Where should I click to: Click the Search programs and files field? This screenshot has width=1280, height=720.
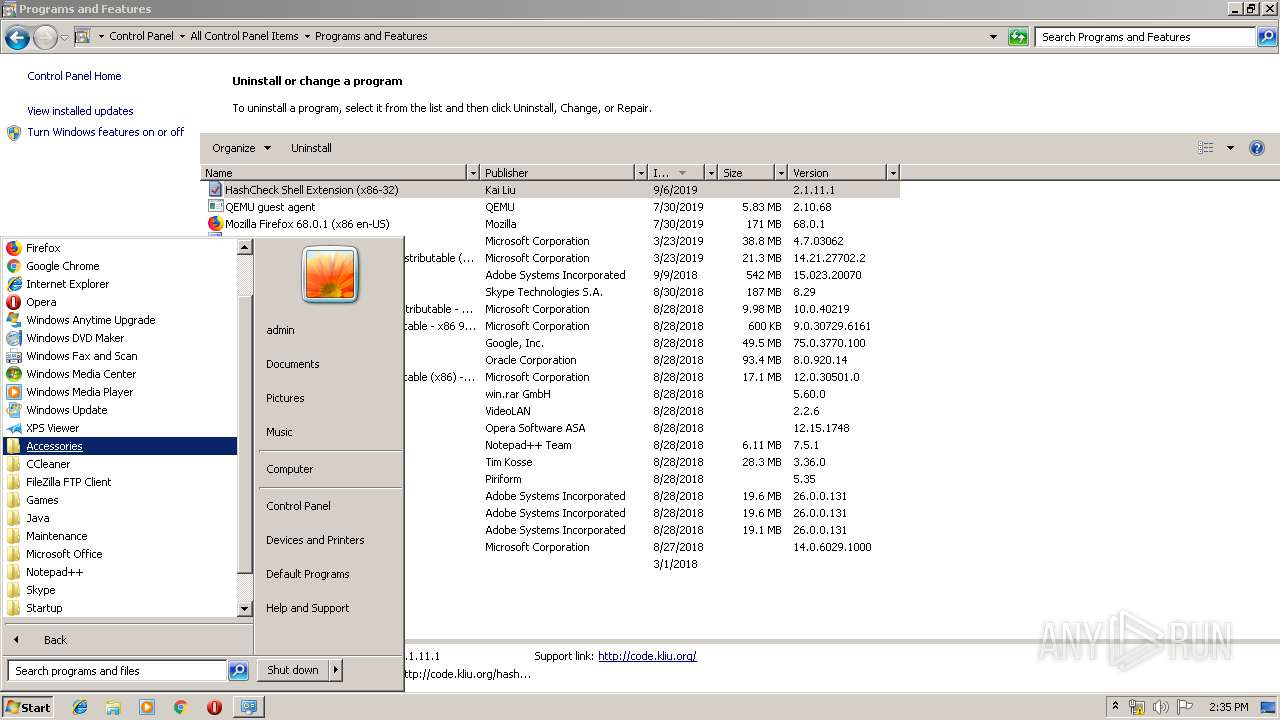tap(117, 671)
